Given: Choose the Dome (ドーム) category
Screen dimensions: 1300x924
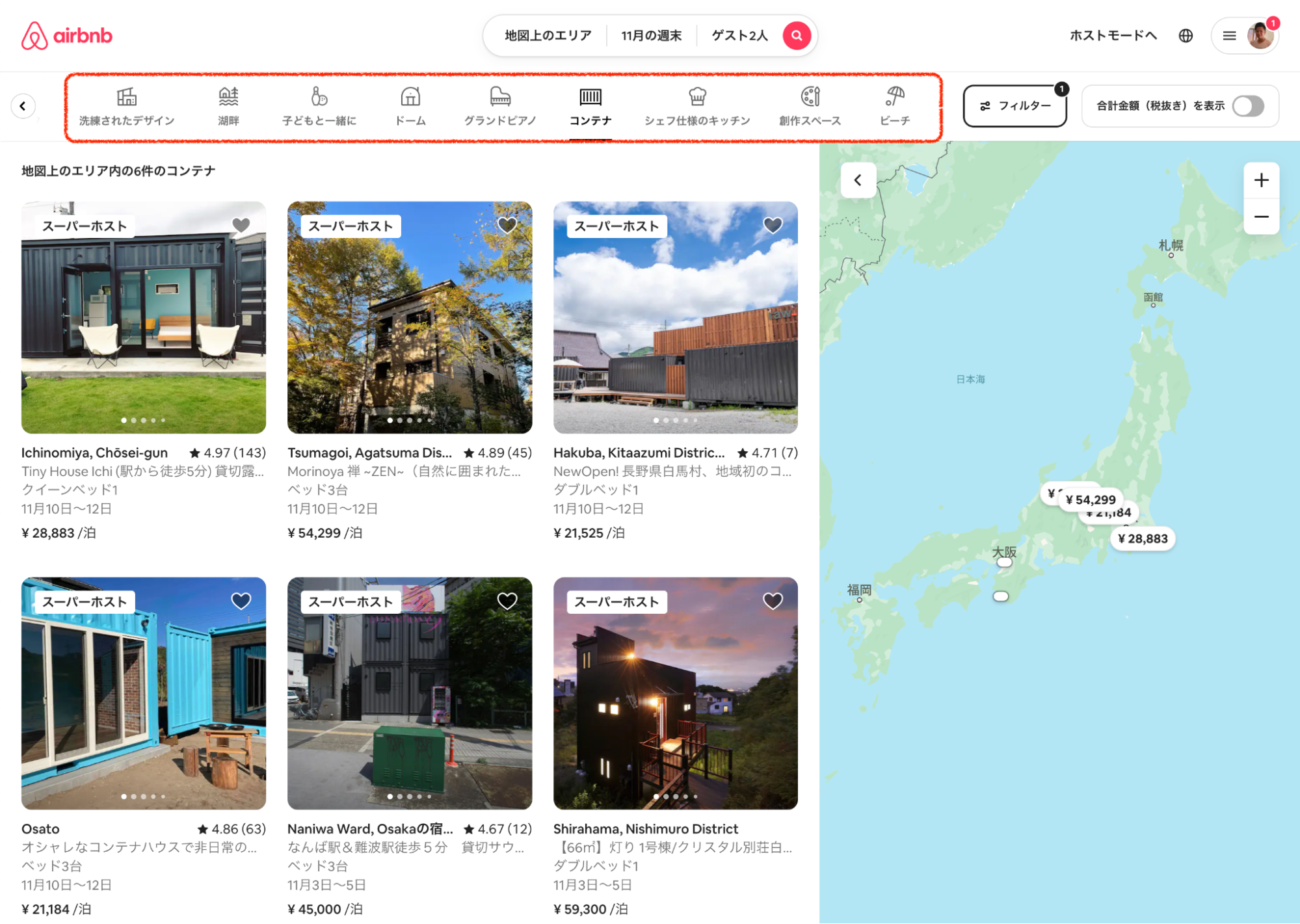Looking at the screenshot, I should [x=410, y=106].
